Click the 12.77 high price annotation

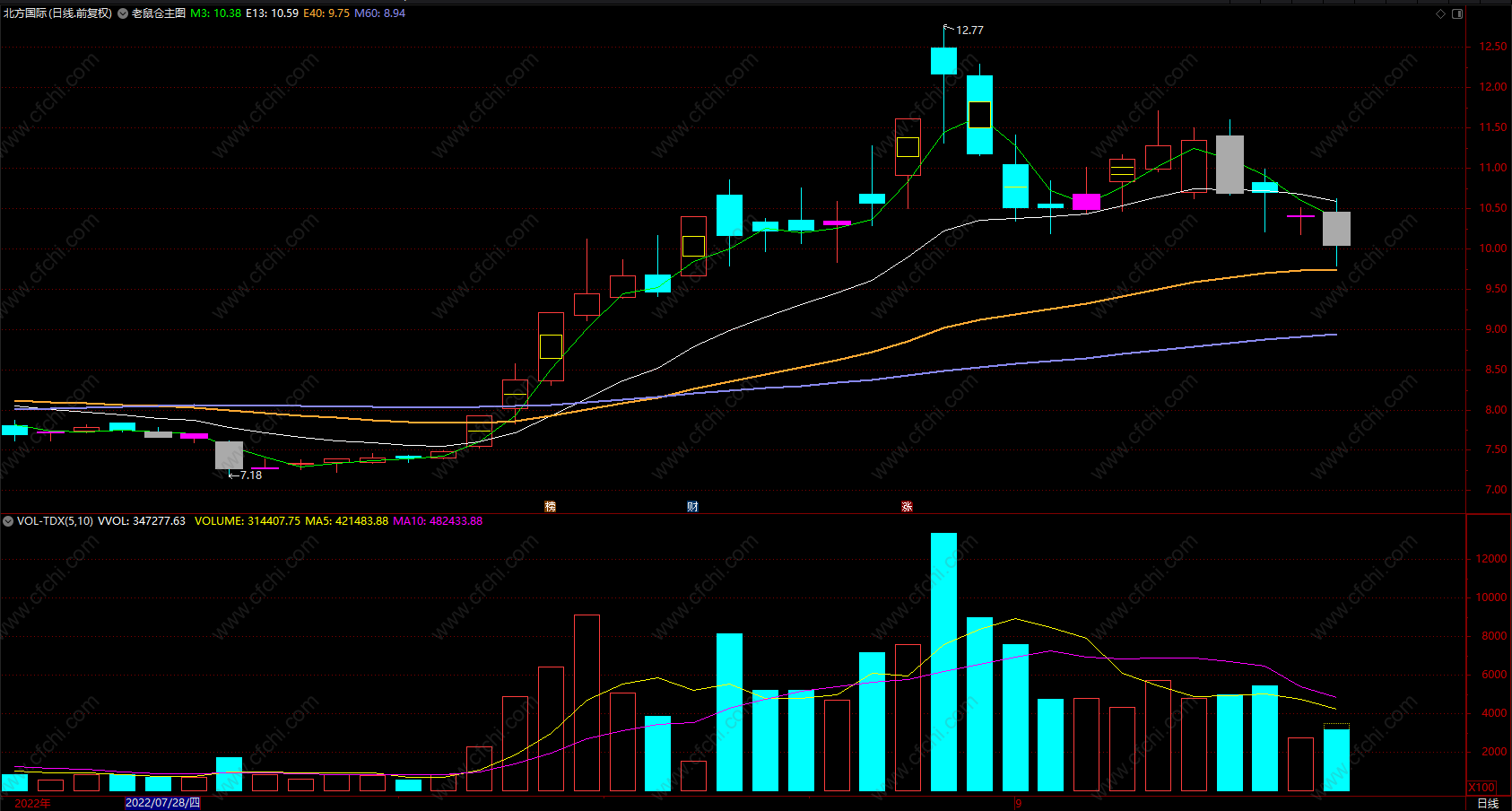click(969, 31)
